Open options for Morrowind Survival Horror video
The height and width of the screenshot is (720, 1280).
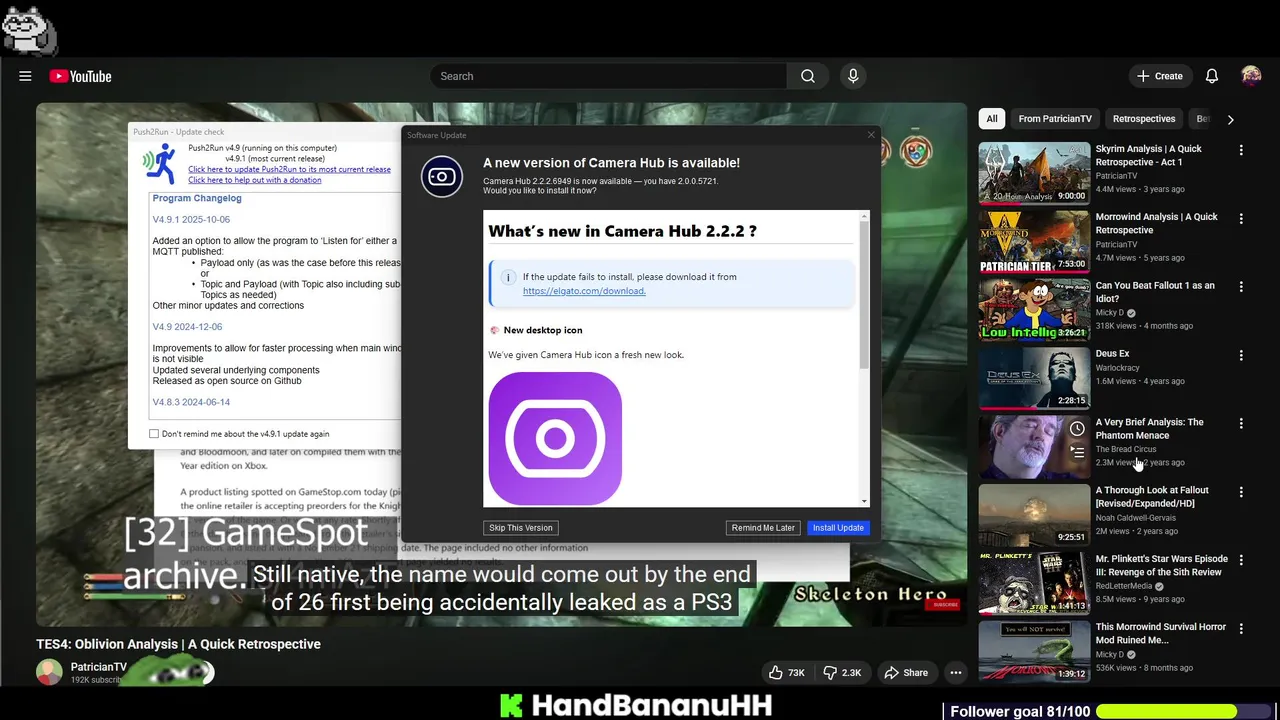[1241, 628]
